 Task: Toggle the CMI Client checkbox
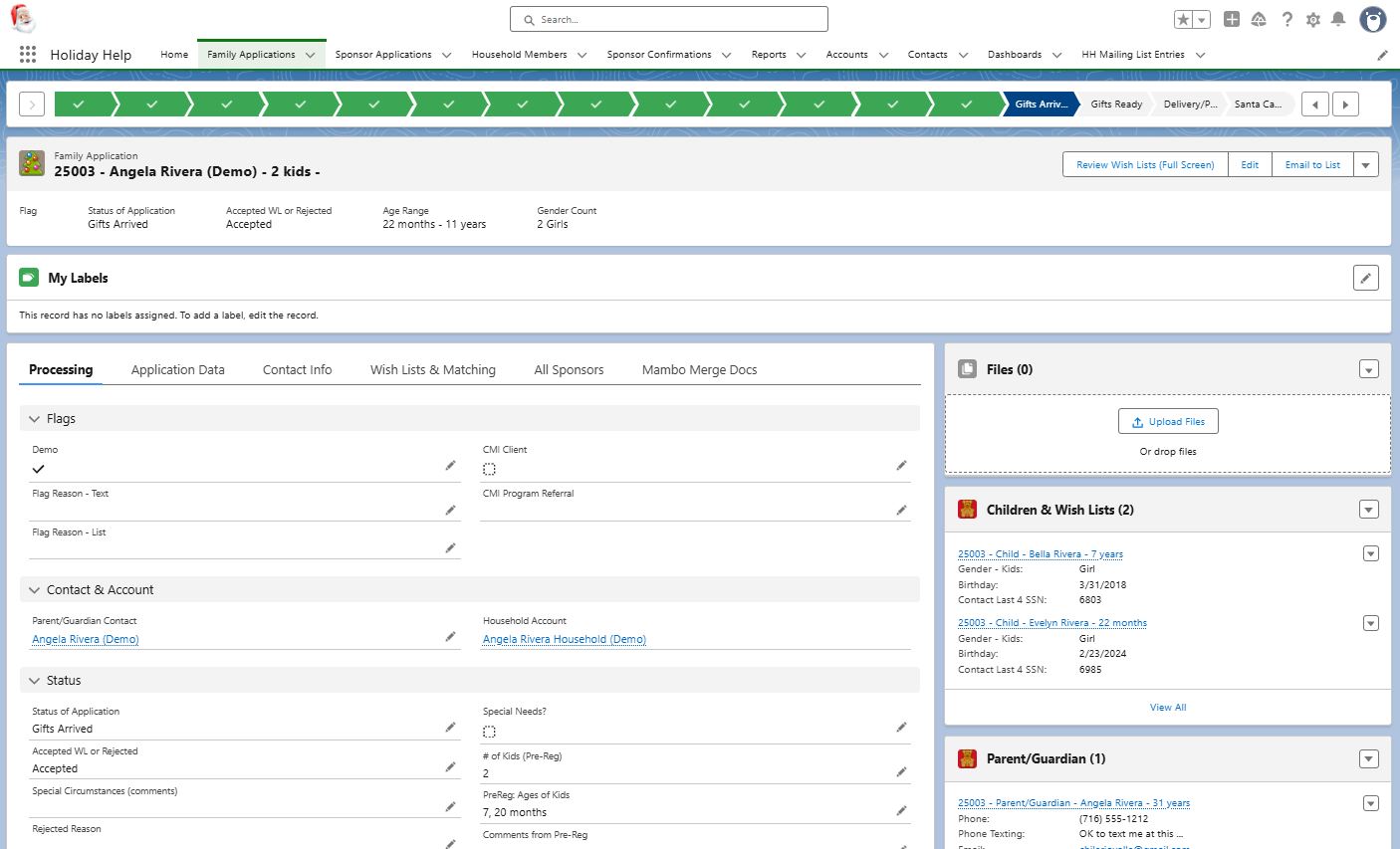489,469
